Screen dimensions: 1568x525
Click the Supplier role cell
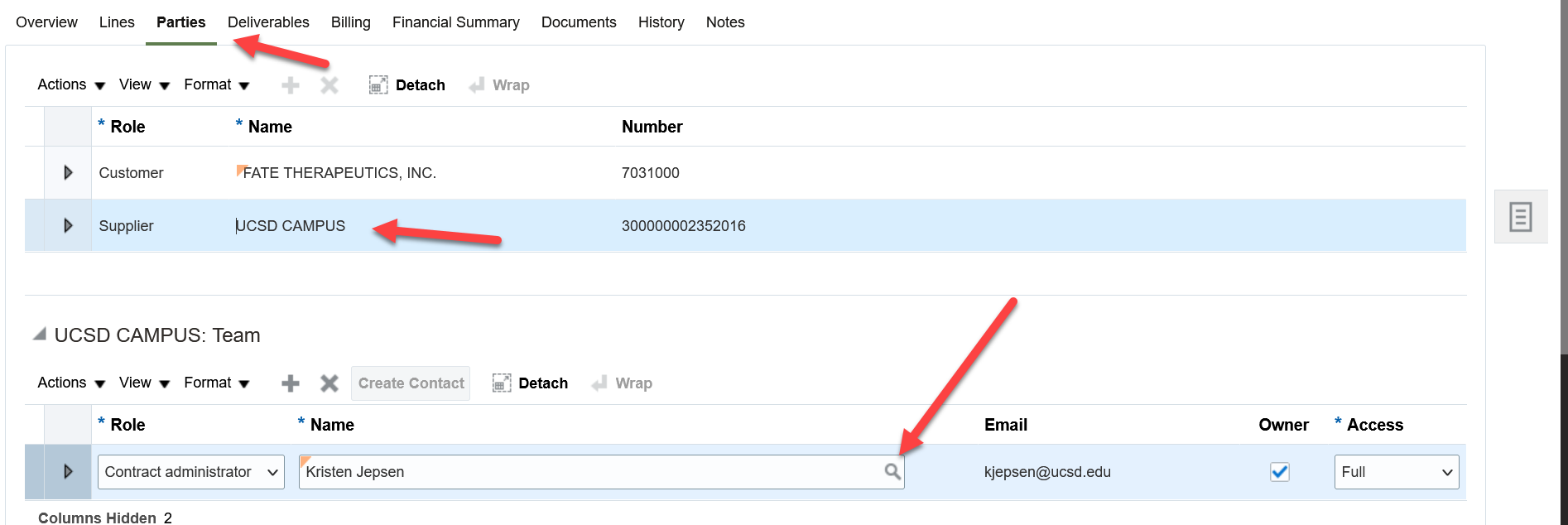pyautogui.click(x=126, y=226)
